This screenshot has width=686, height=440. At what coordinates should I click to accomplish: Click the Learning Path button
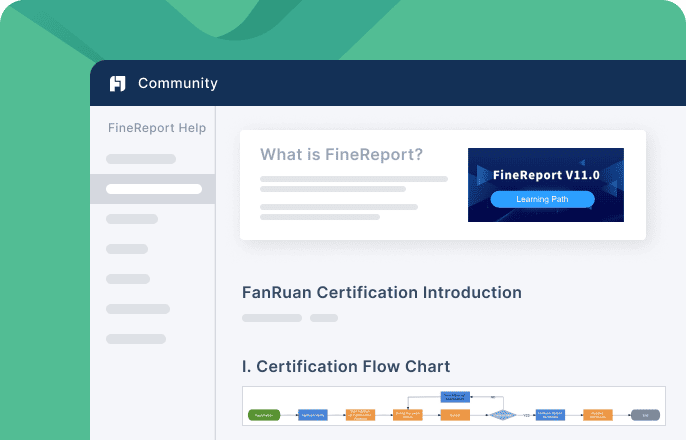coord(542,200)
